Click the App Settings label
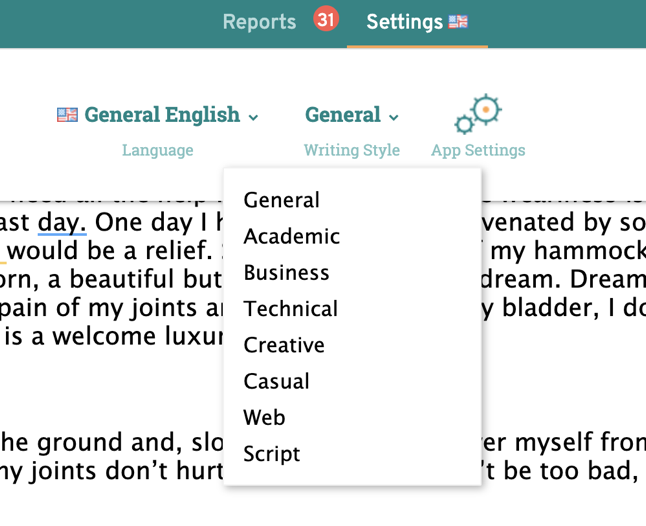This screenshot has width=646, height=526. (478, 150)
